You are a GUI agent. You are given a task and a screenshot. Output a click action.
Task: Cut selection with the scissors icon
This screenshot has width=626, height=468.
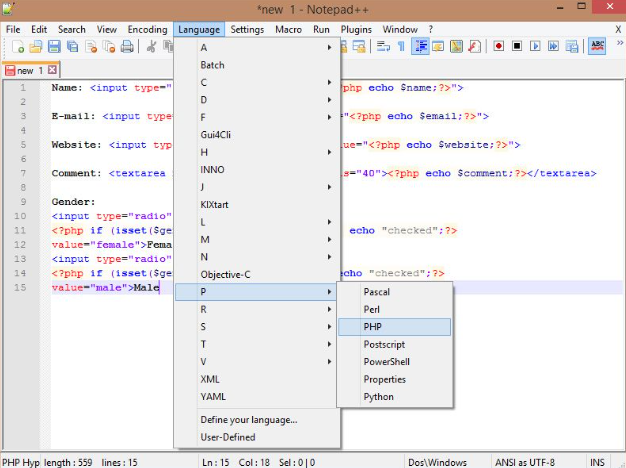pyautogui.click(x=151, y=47)
